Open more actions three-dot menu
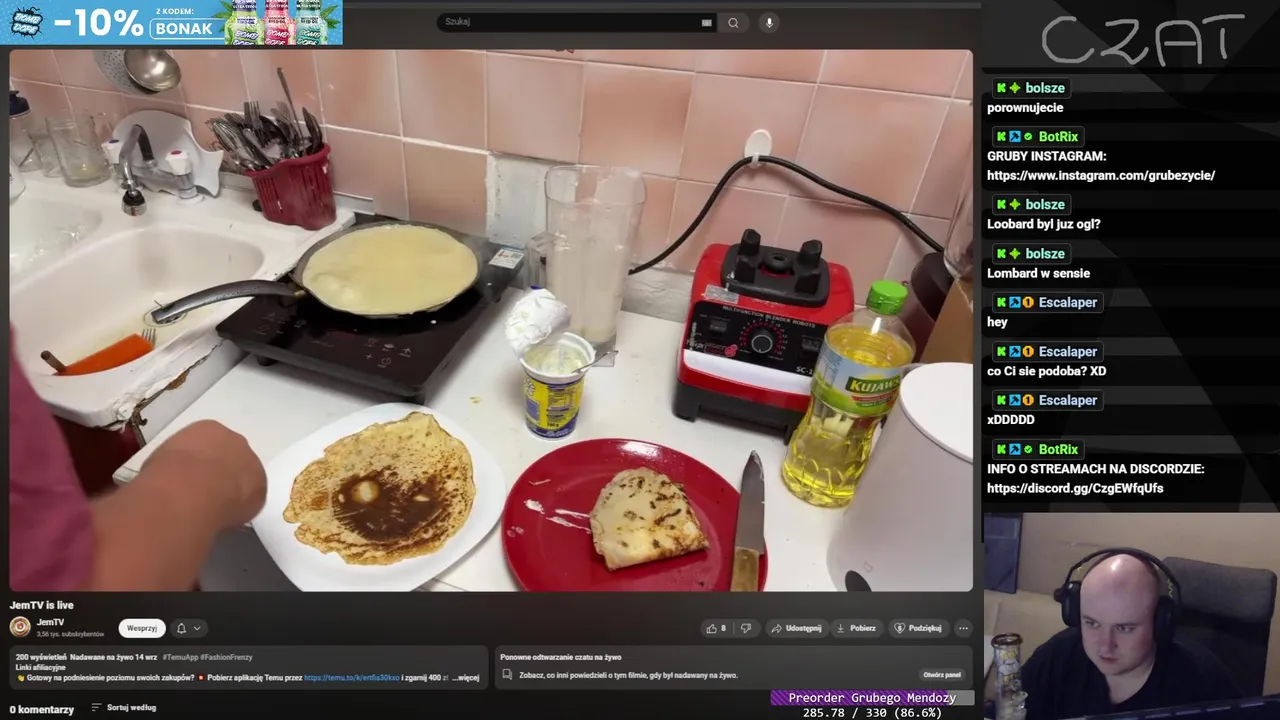 963,628
